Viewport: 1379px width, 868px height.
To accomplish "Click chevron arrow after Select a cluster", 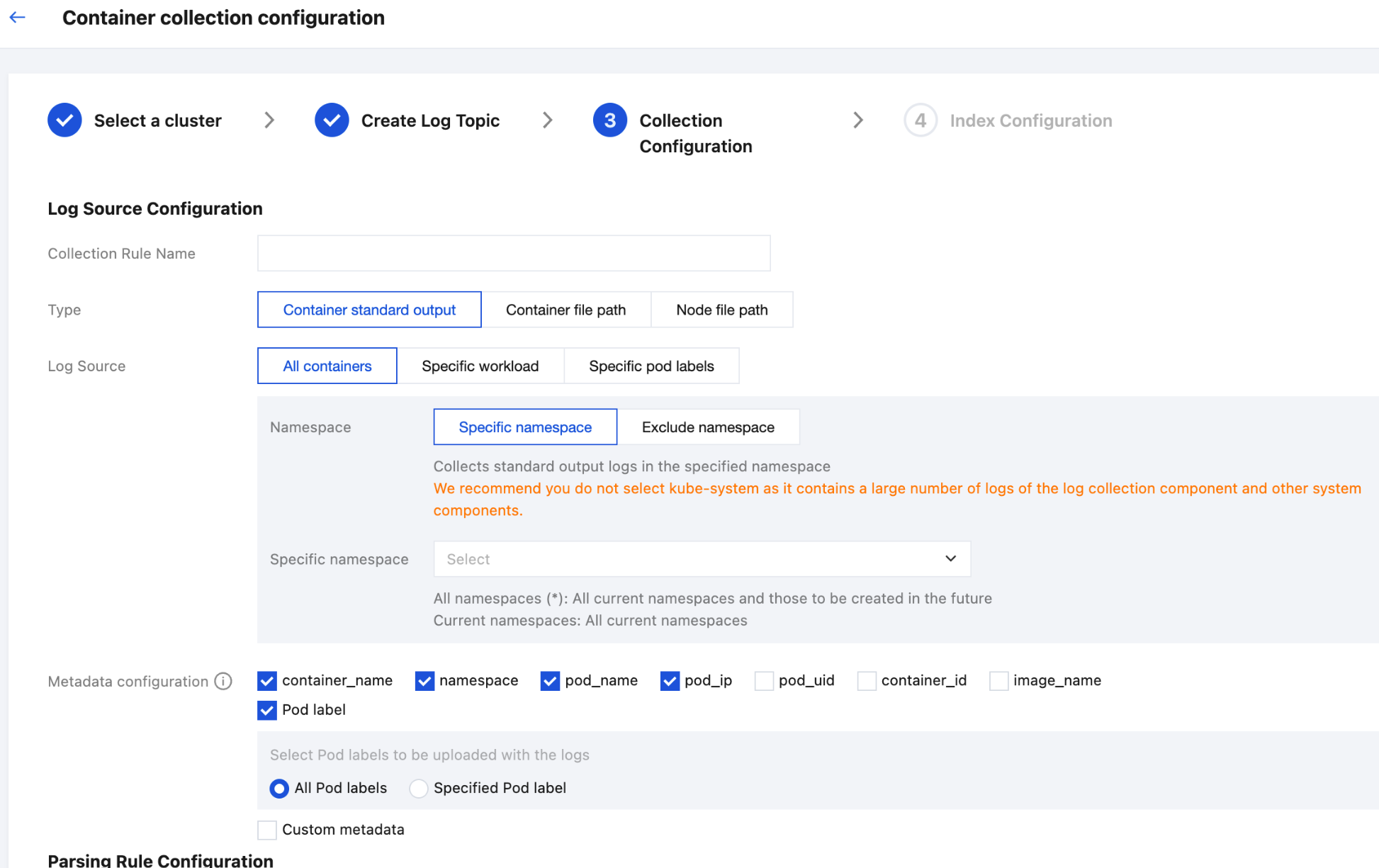I will pyautogui.click(x=269, y=120).
